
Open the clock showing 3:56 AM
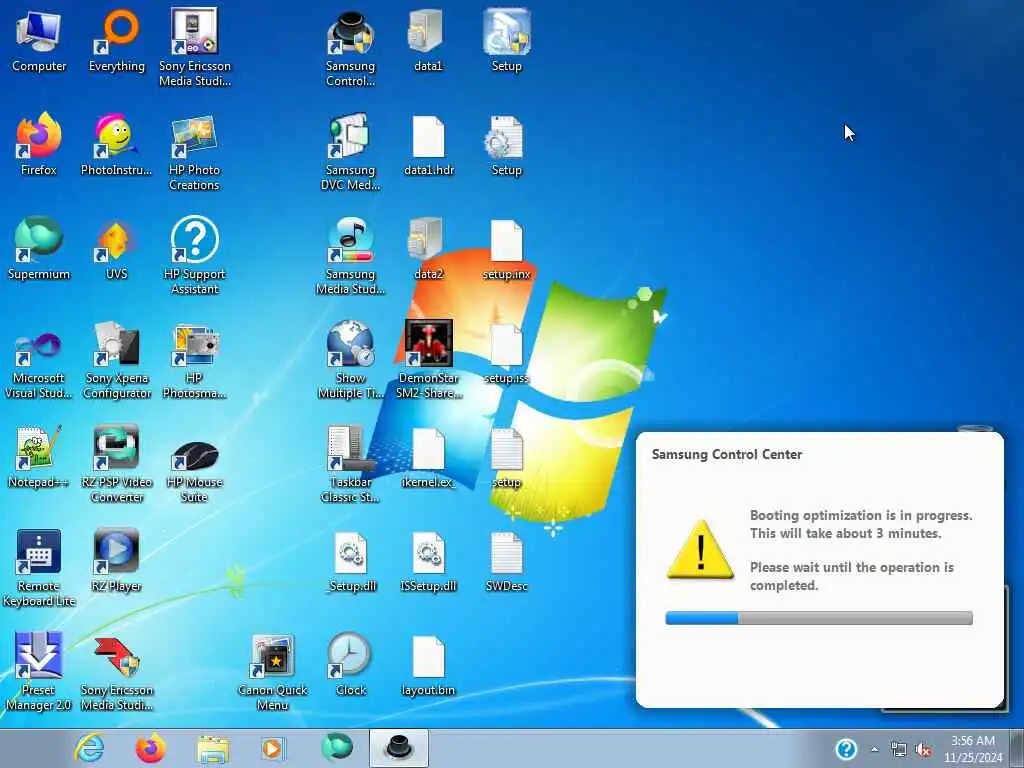coord(972,749)
